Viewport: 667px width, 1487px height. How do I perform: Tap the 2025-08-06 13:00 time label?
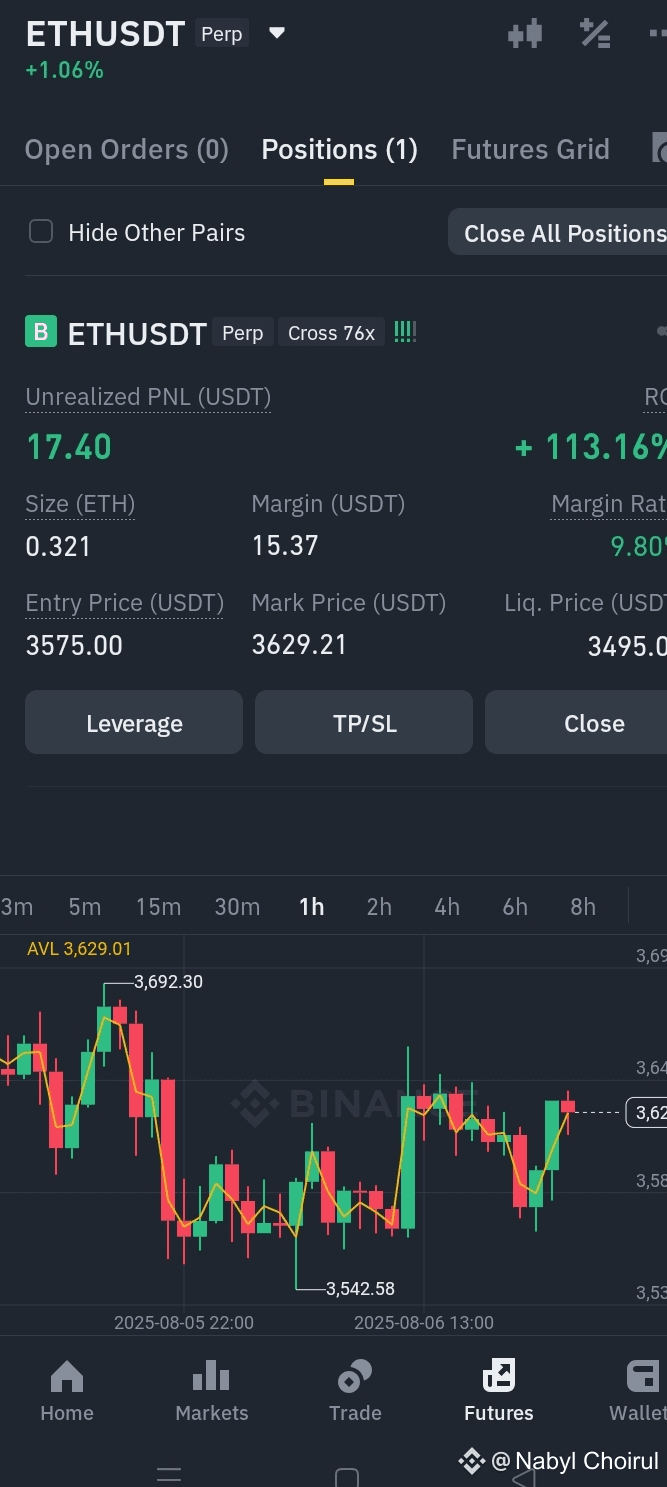424,1322
